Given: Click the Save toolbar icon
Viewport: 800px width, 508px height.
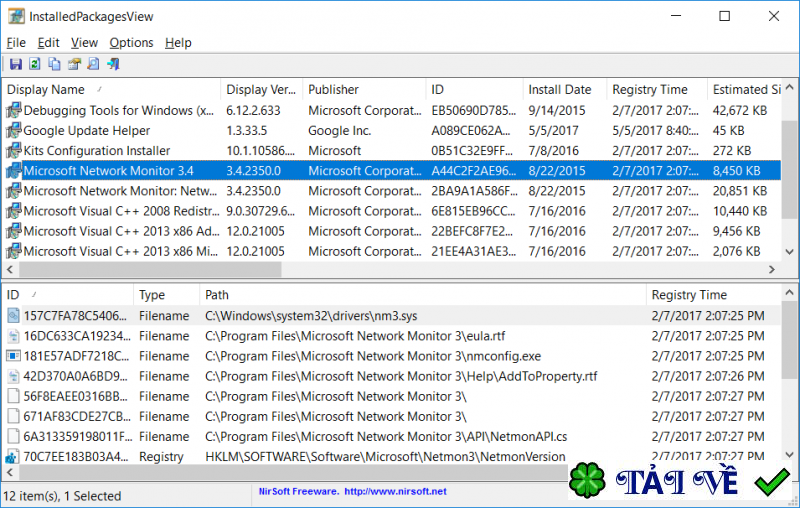Looking at the screenshot, I should [x=15, y=65].
